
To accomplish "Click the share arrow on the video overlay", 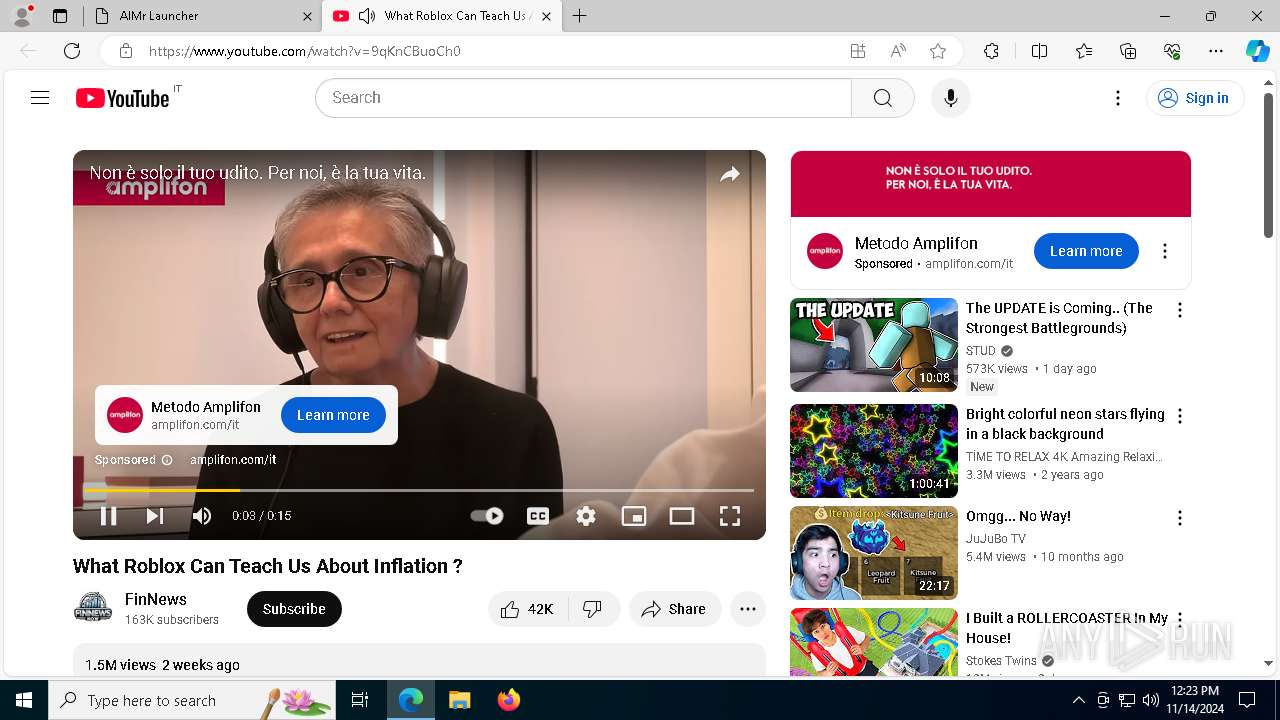I will 730,174.
